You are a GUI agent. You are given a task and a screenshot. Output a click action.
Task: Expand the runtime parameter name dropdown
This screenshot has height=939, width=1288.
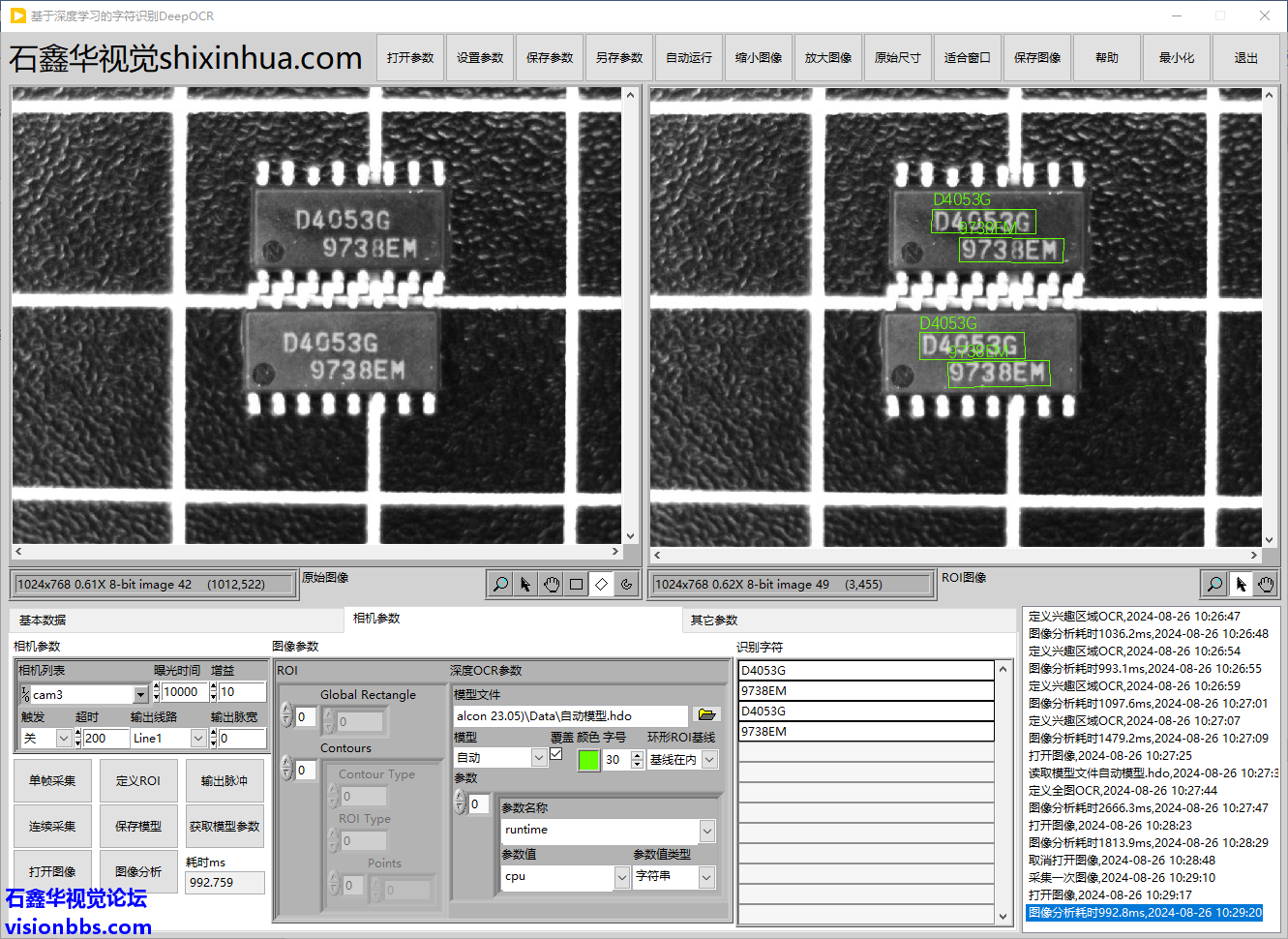point(707,831)
